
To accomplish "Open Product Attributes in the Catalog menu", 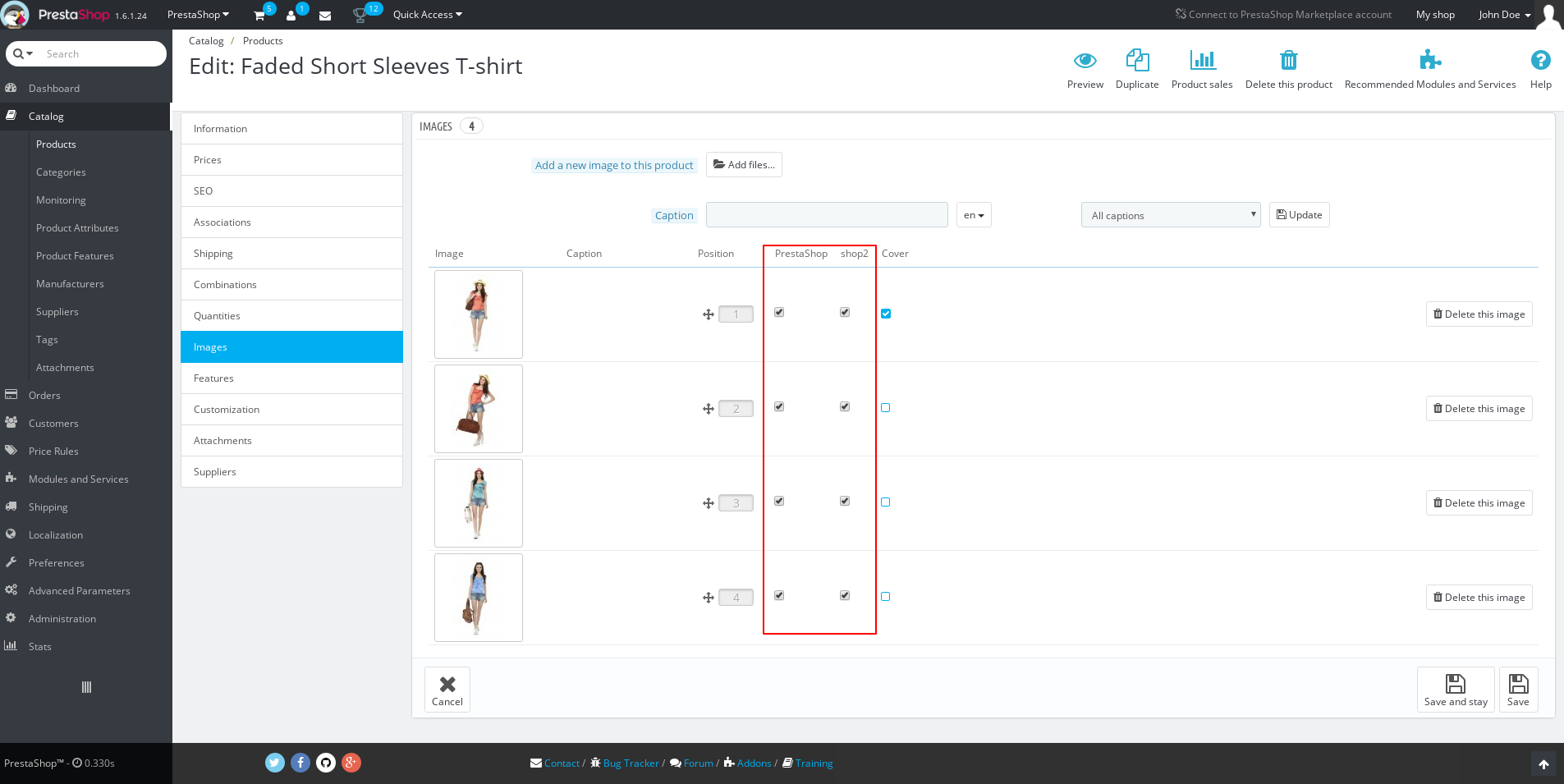I will (77, 227).
